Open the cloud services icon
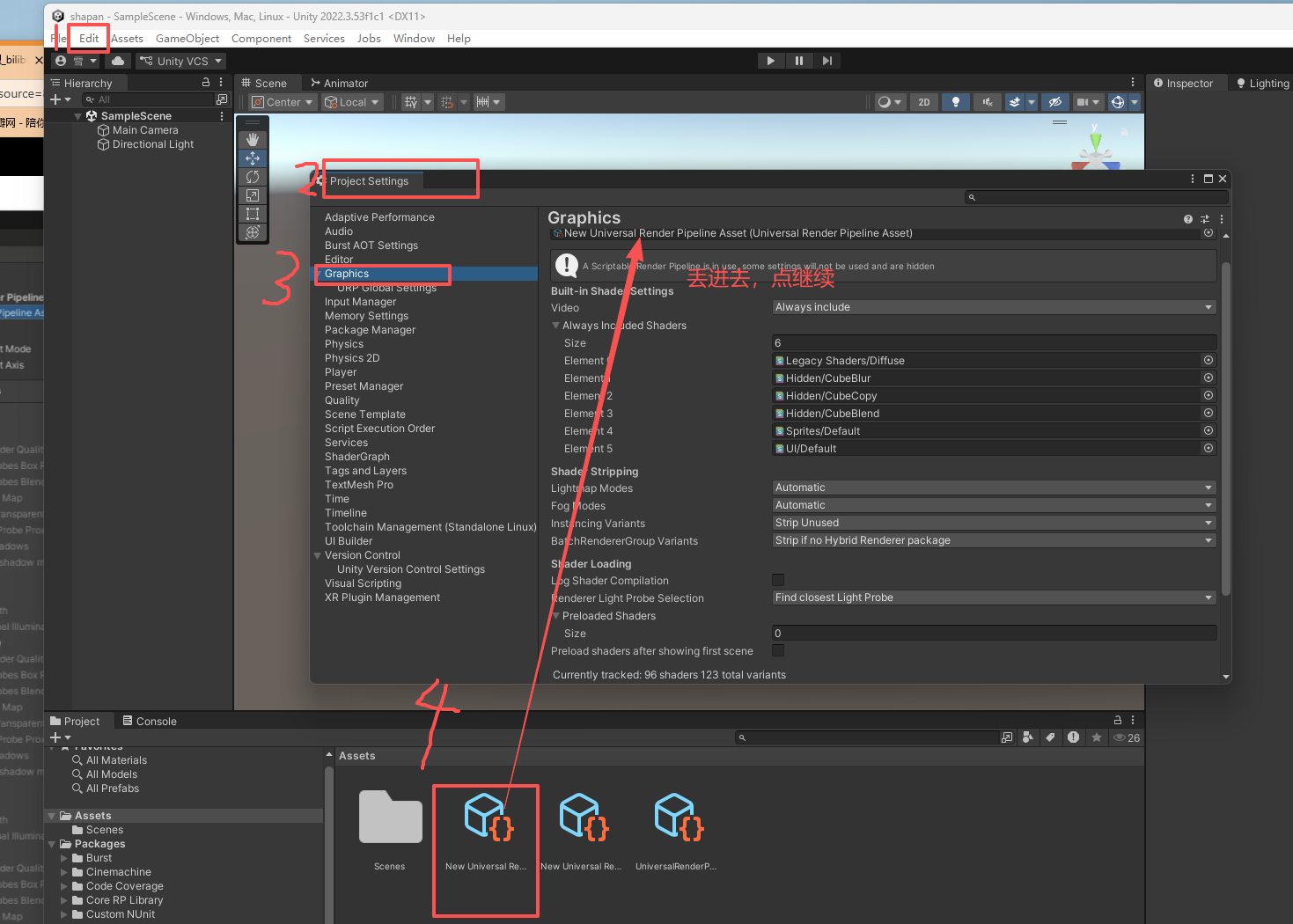The width and height of the screenshot is (1293, 924). (118, 61)
